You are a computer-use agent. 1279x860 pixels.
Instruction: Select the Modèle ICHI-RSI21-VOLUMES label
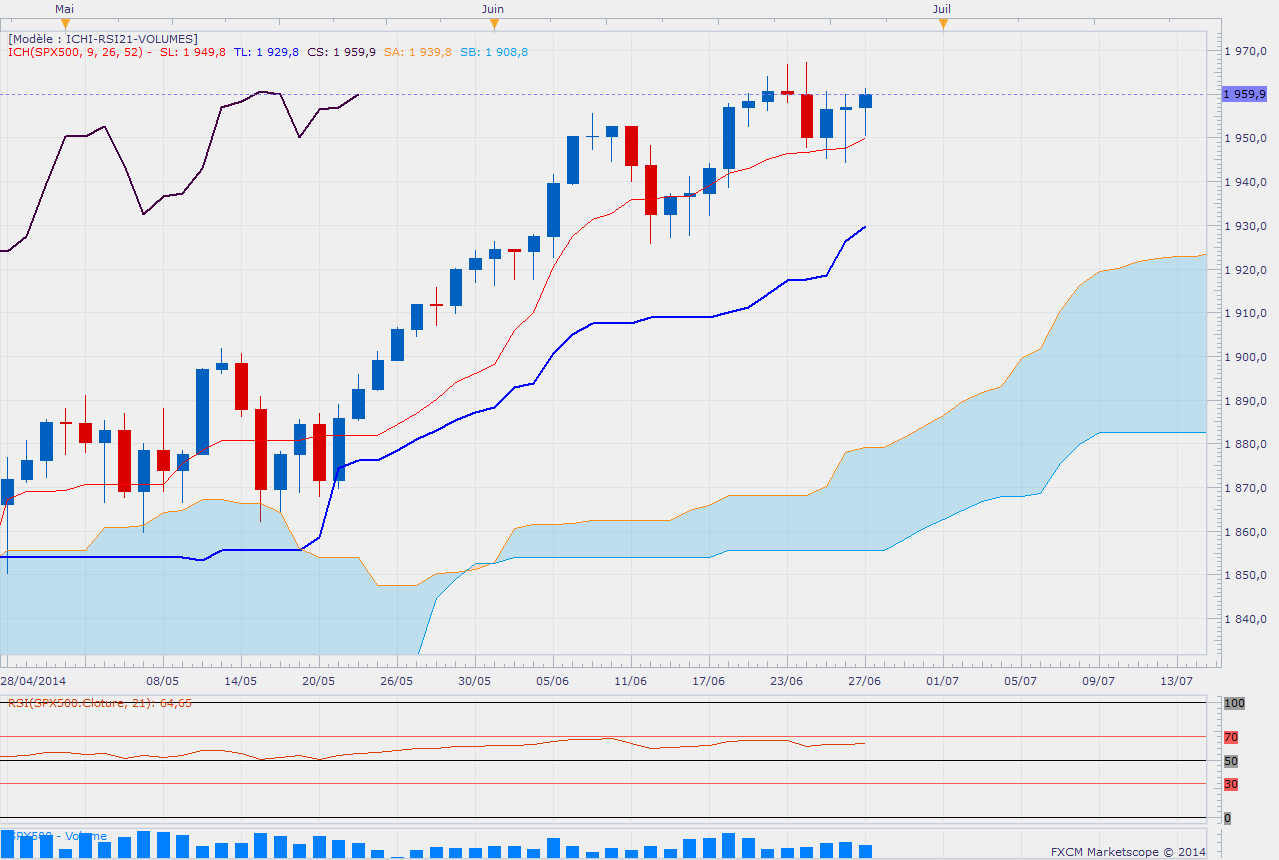coord(103,39)
